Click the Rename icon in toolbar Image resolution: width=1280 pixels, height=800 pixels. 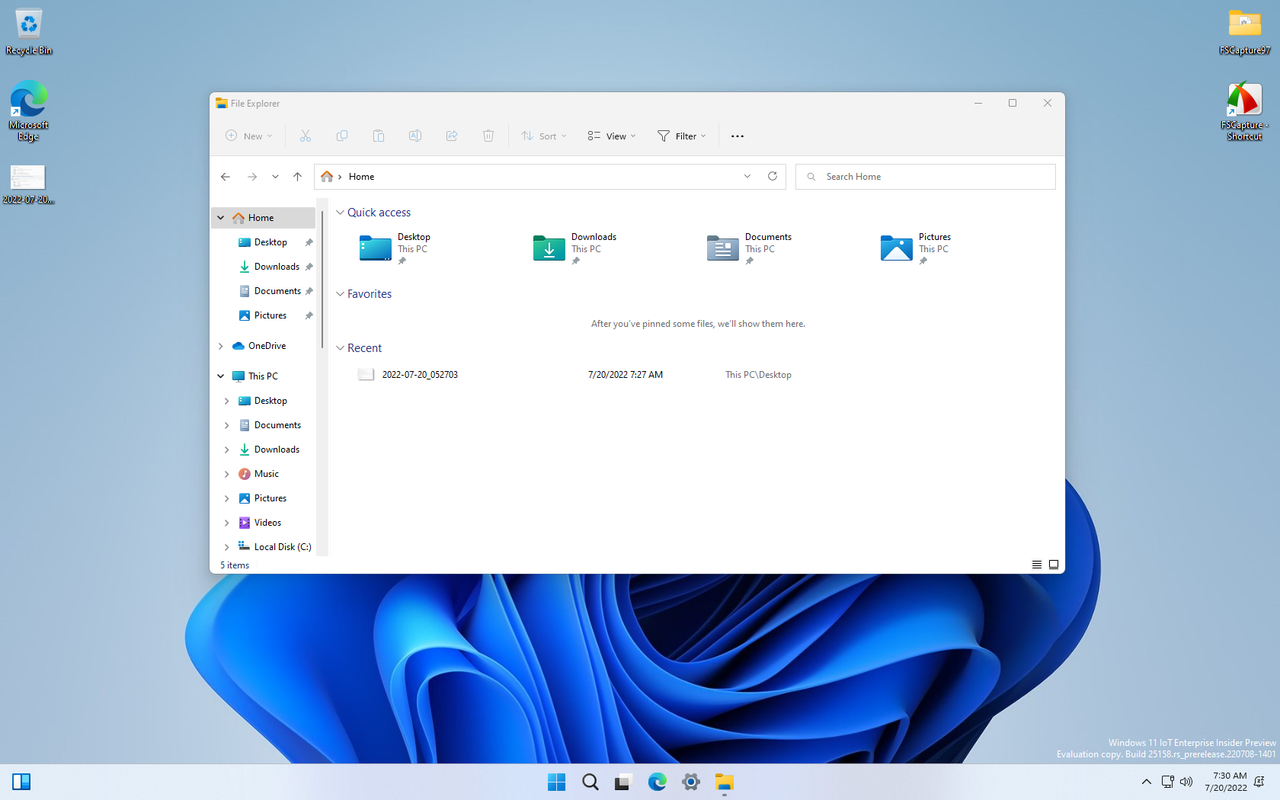tap(415, 136)
